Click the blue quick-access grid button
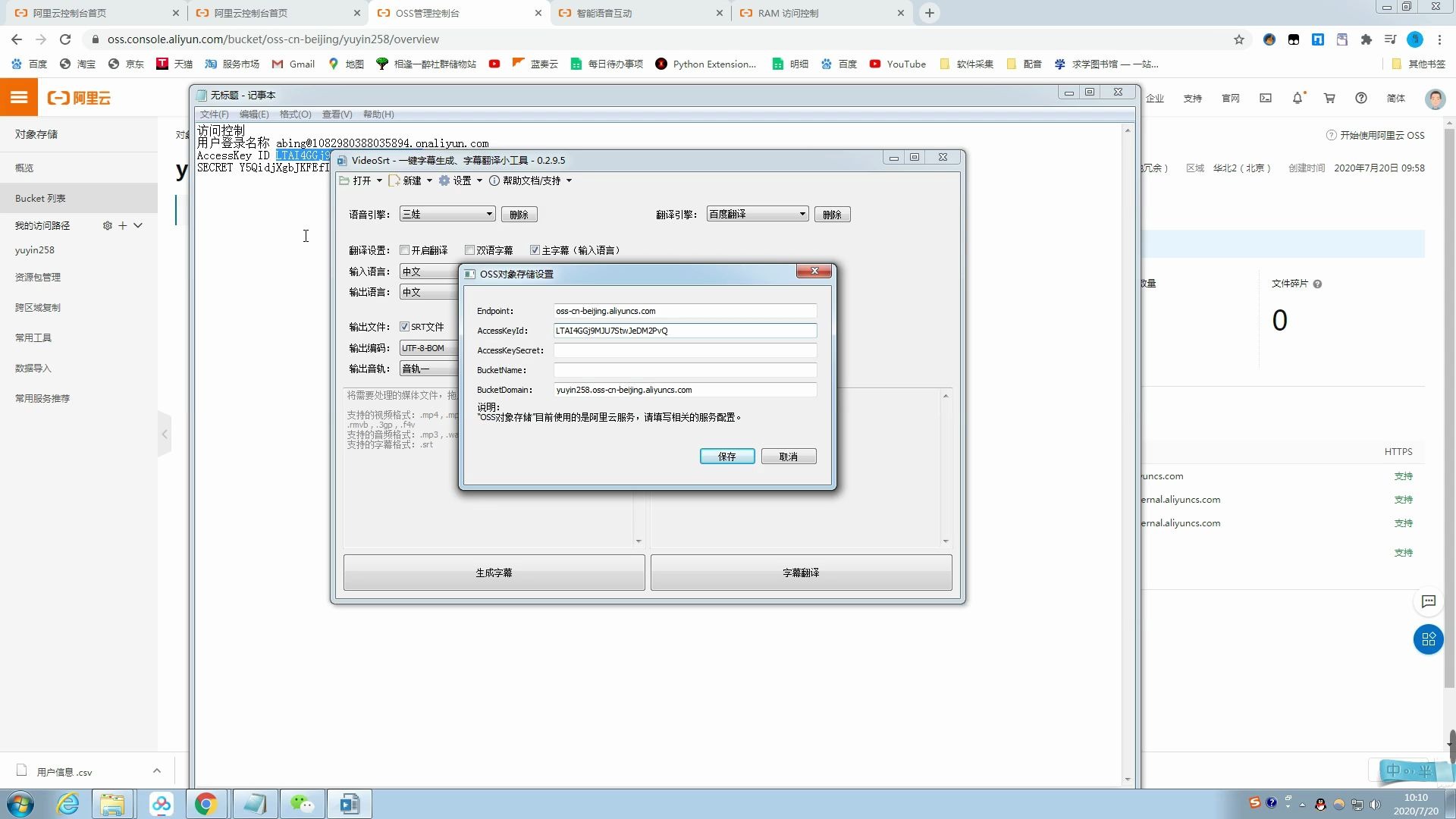The height and width of the screenshot is (819, 1456). pyautogui.click(x=1429, y=639)
